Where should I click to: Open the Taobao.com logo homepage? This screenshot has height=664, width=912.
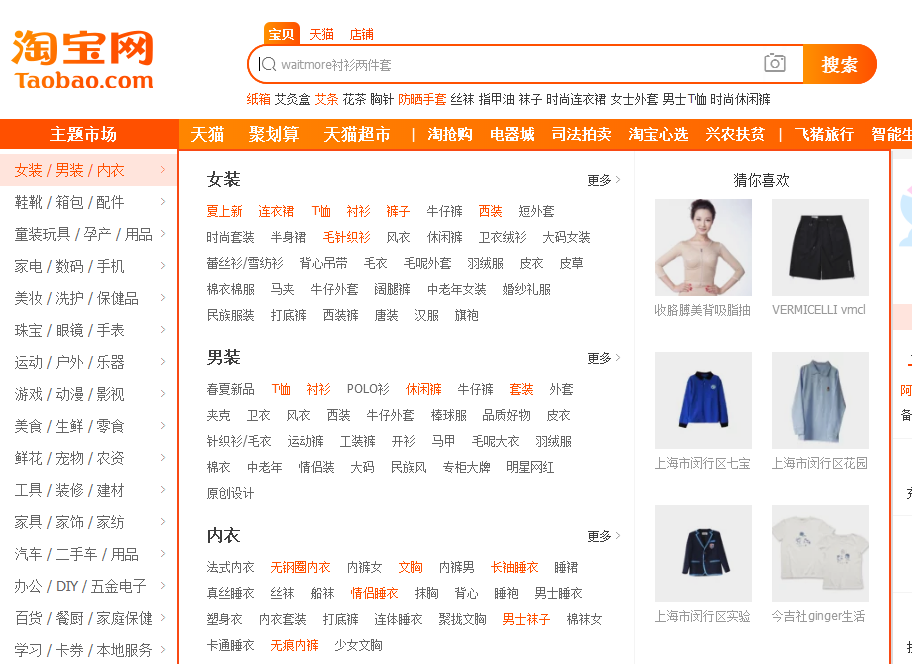pos(83,60)
